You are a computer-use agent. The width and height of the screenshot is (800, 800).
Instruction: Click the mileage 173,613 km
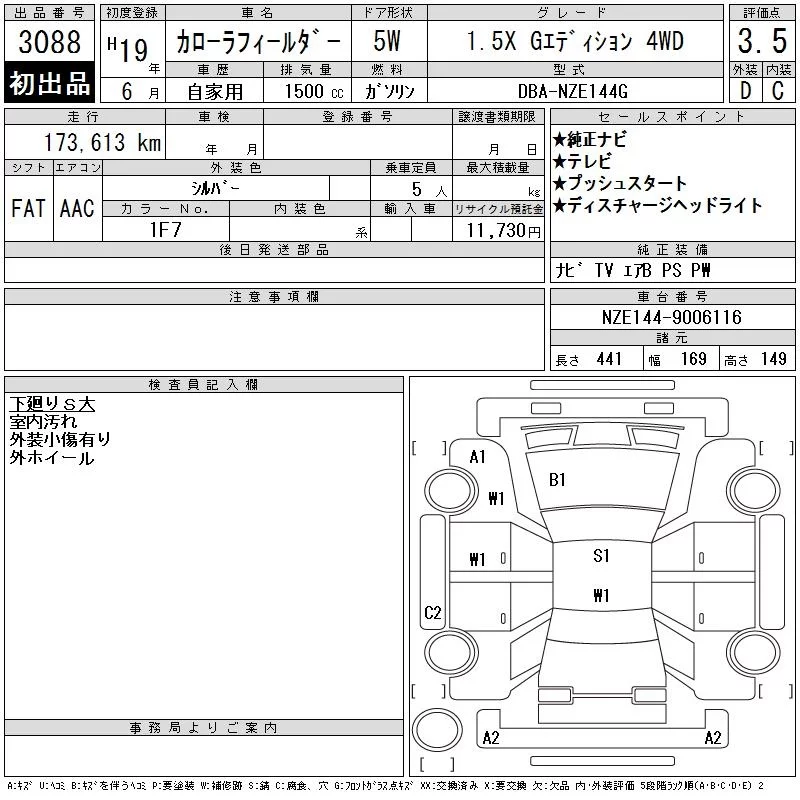[x=103, y=142]
